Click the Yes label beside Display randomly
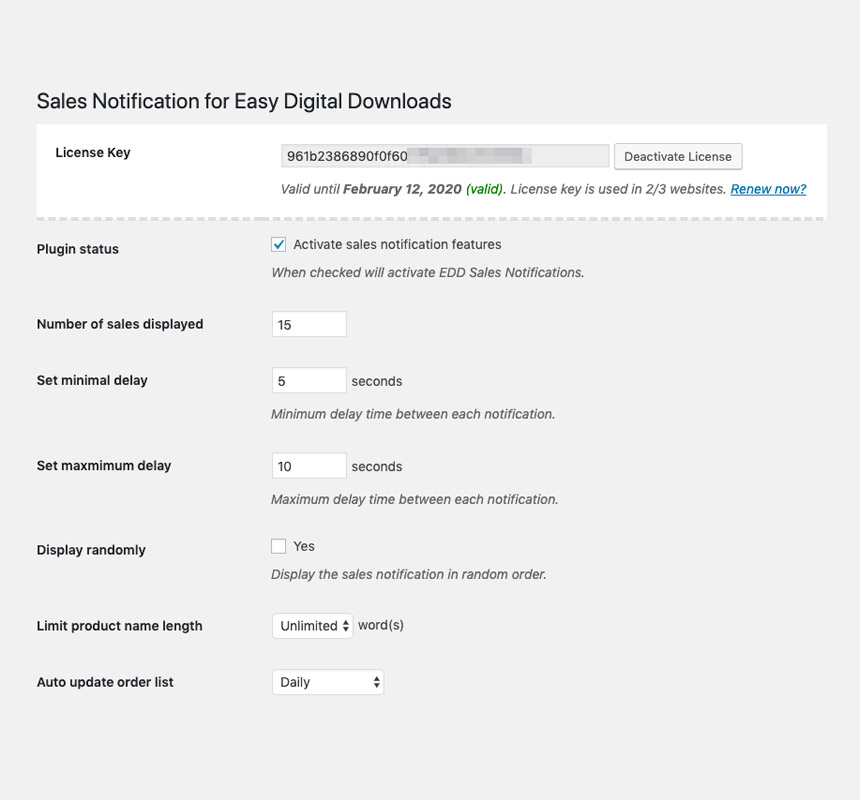Image resolution: width=860 pixels, height=800 pixels. [x=304, y=546]
